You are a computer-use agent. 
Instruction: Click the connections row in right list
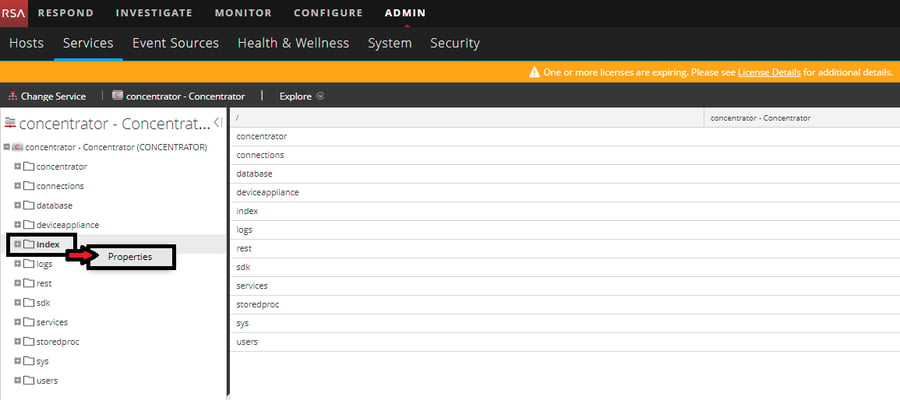click(564, 155)
